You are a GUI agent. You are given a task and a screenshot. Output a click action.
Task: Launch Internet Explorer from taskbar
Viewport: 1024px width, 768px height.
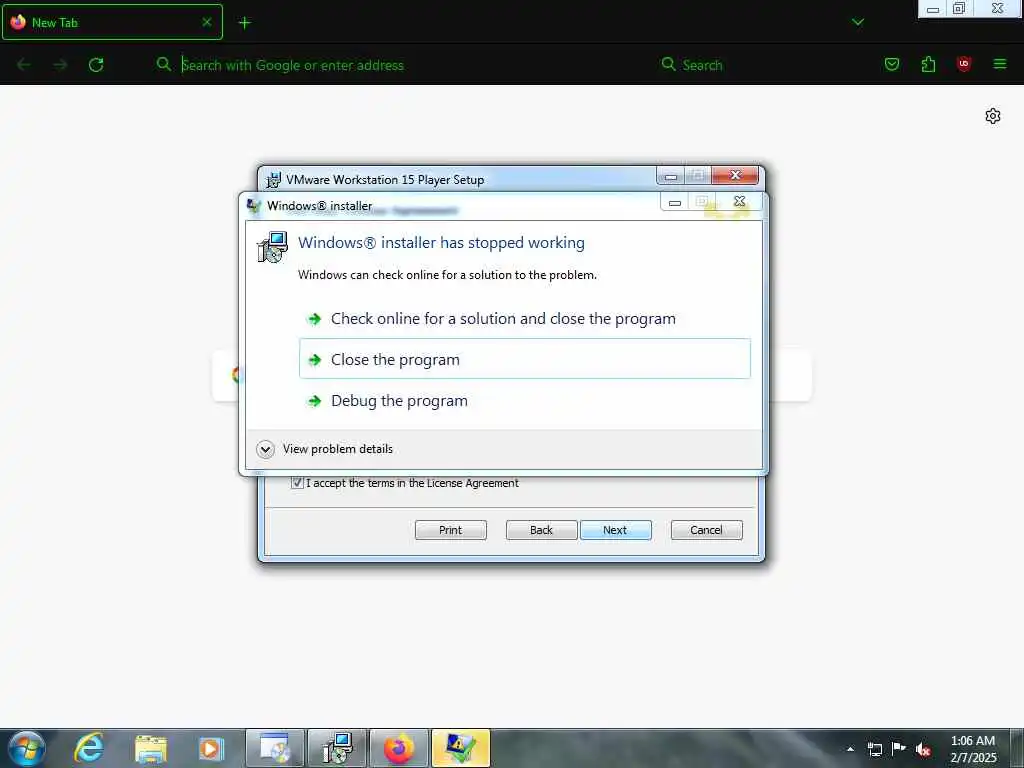point(89,748)
